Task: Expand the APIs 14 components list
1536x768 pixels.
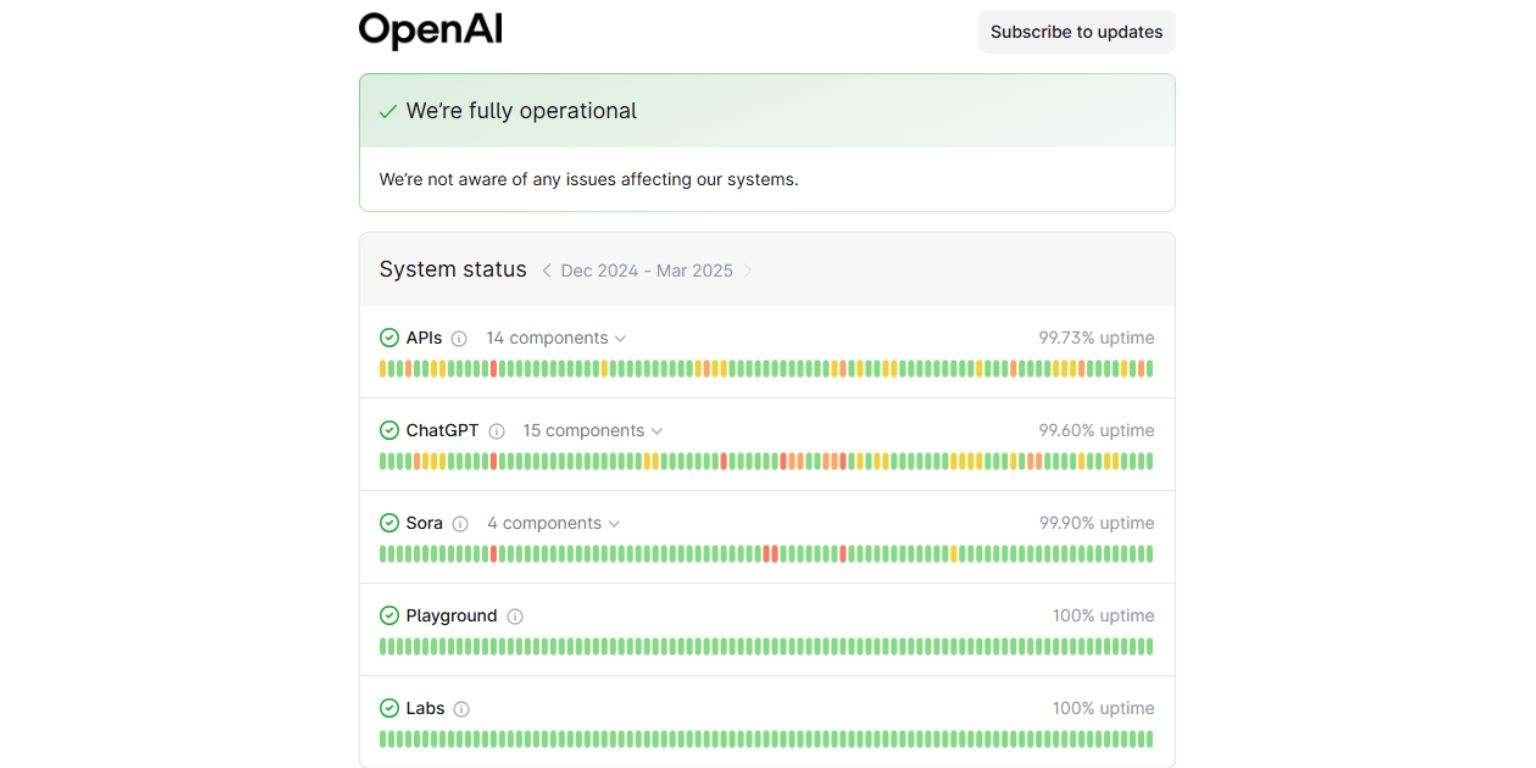Action: pyautogui.click(x=556, y=338)
